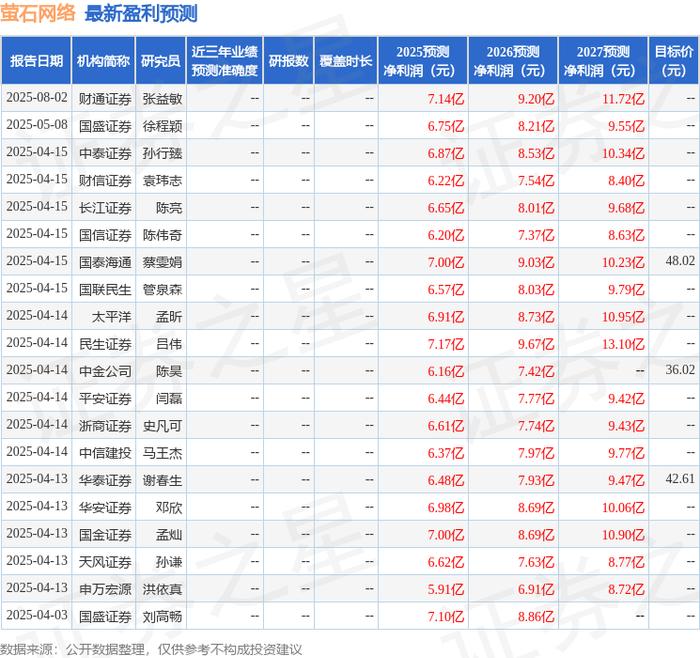This screenshot has height=658, width=700.
Task: Click the date 2025-04-03
Action: click(x=37, y=615)
